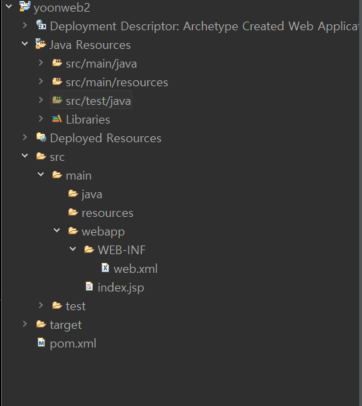Click the src/main/resources package folder icon
This screenshot has width=362, height=406.
(57, 81)
